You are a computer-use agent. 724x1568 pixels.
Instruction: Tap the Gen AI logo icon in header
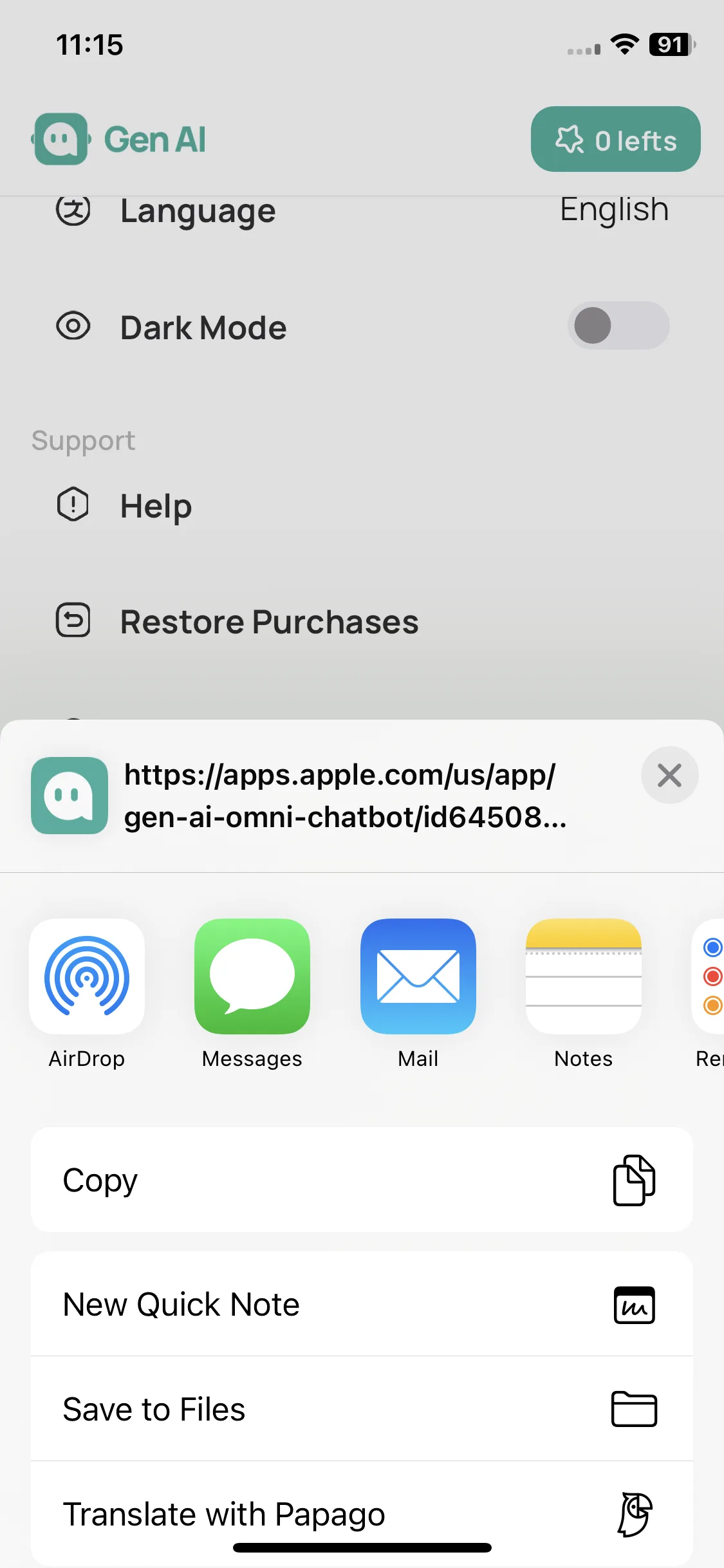pos(60,139)
